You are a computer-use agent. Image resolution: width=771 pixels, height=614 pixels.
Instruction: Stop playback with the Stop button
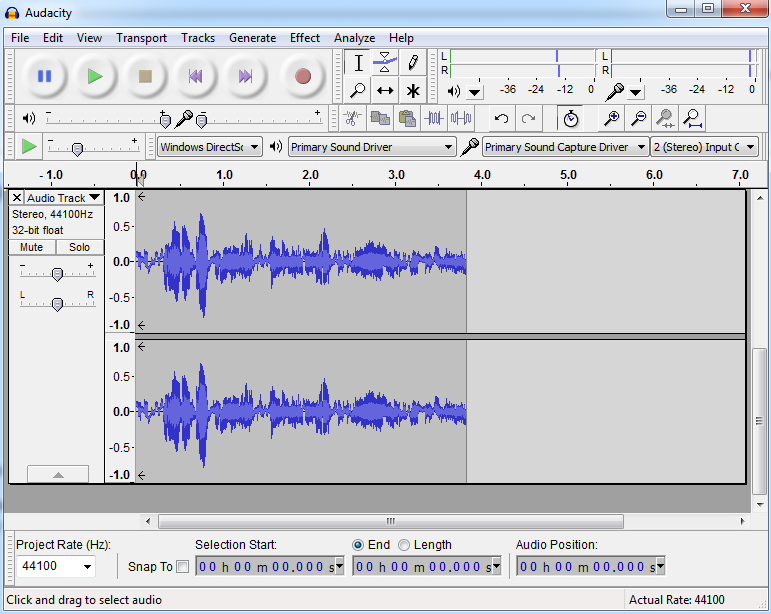pyautogui.click(x=145, y=76)
